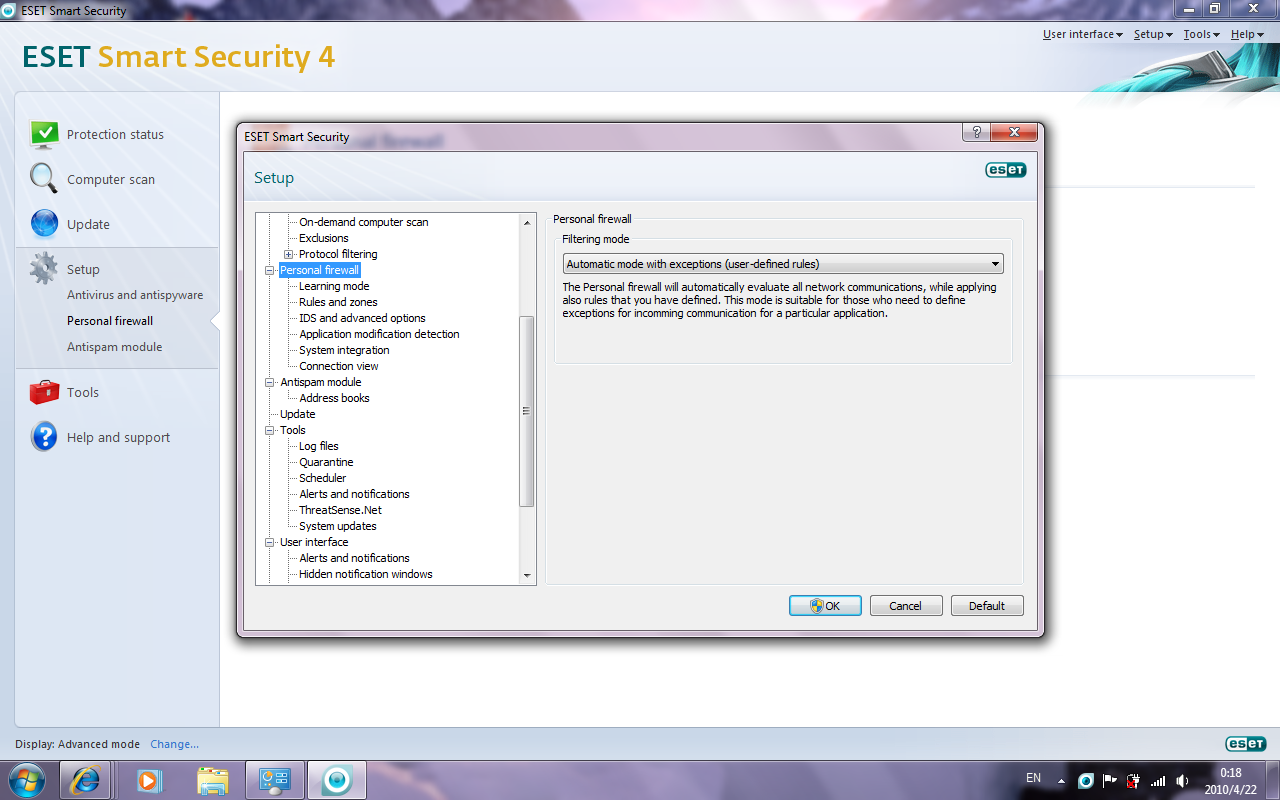Viewport: 1280px width, 800px height.
Task: Open the Setup top menu
Action: [1153, 34]
